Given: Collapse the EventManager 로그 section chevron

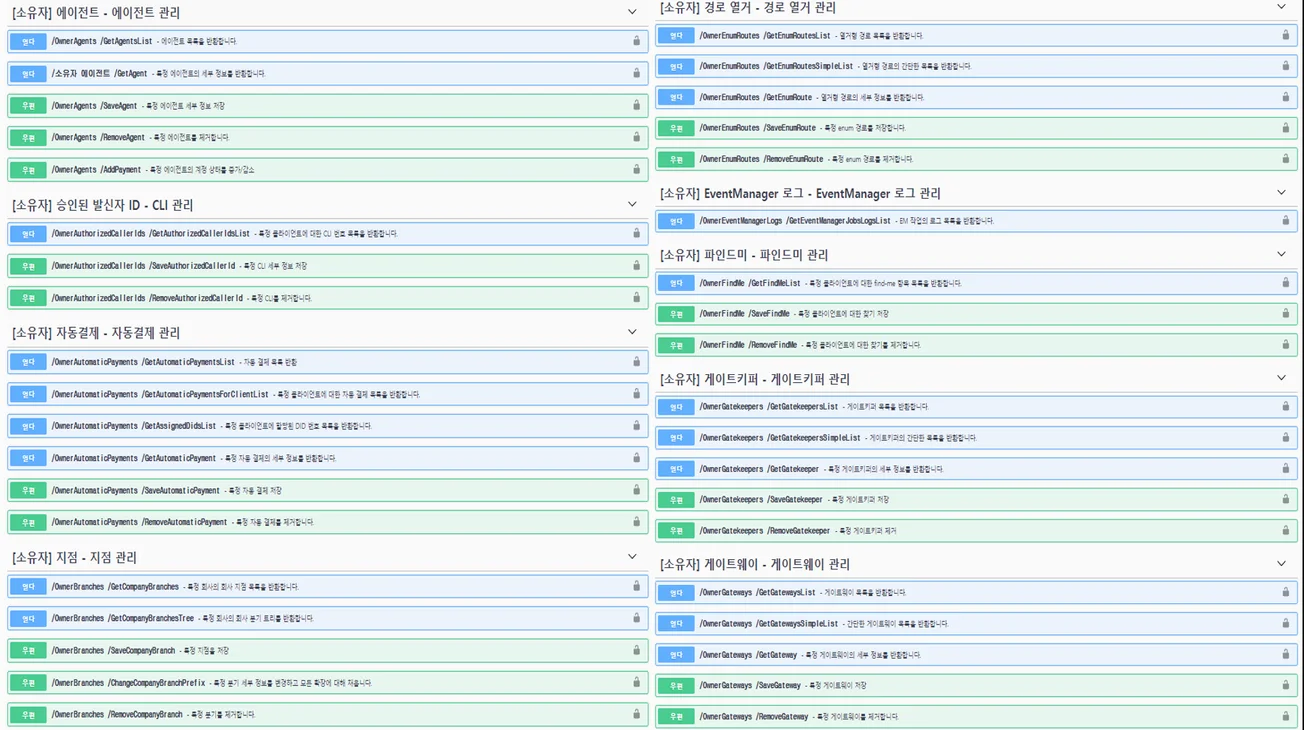Looking at the screenshot, I should coord(1282,192).
